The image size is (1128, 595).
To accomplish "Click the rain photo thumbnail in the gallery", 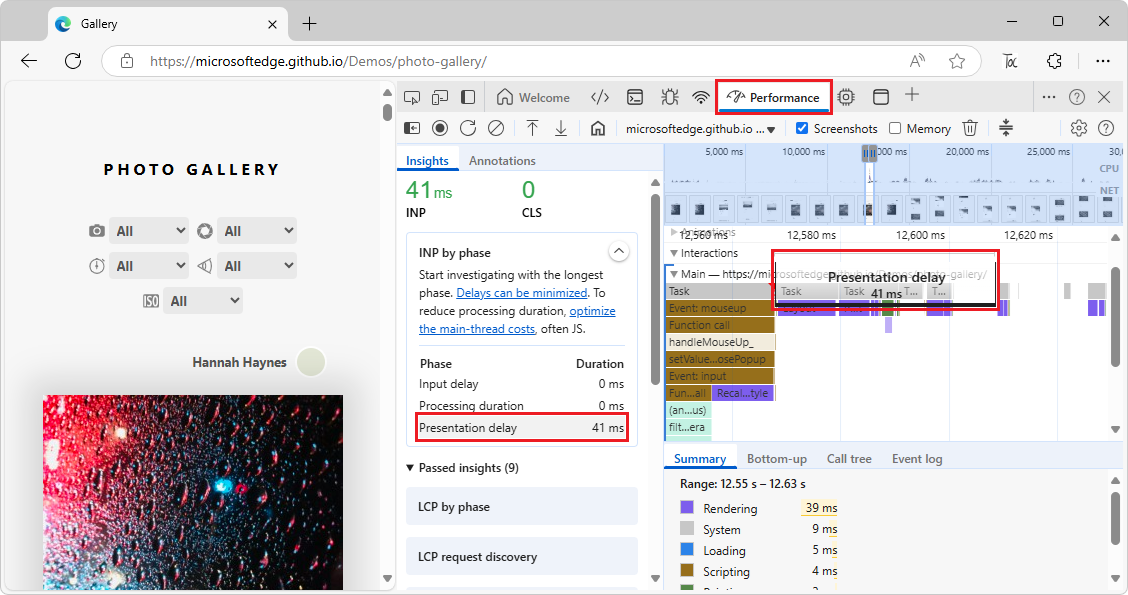I will (192, 490).
